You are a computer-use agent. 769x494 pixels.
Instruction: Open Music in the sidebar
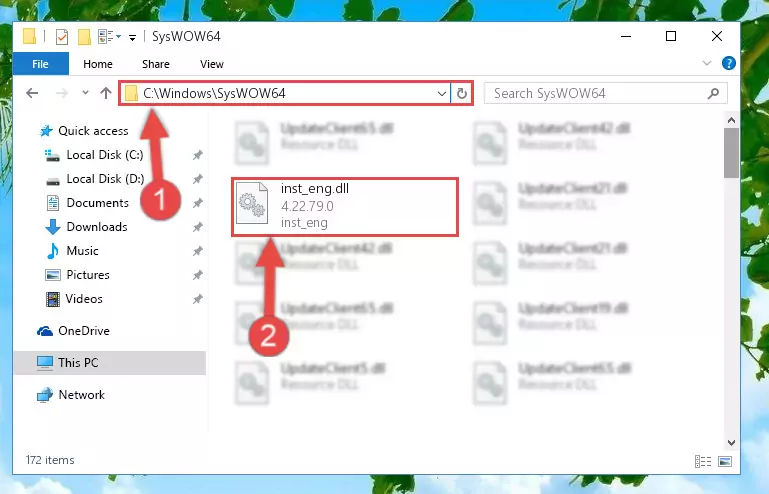(x=72, y=251)
